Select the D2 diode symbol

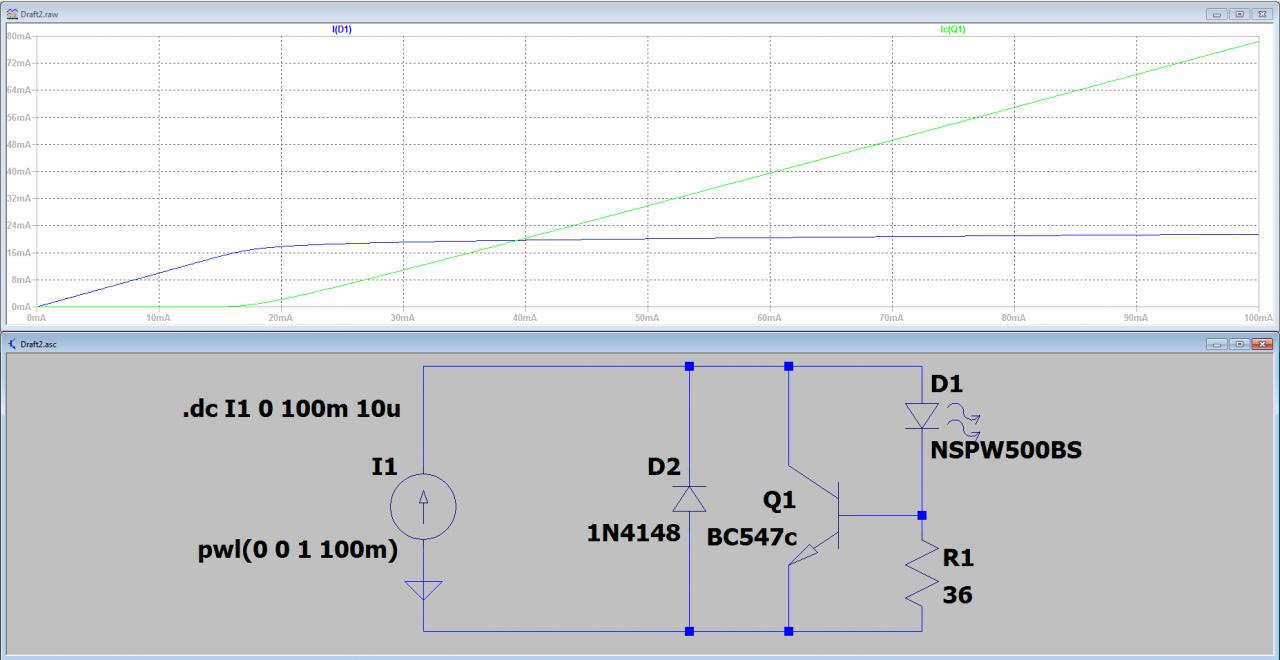[x=689, y=498]
